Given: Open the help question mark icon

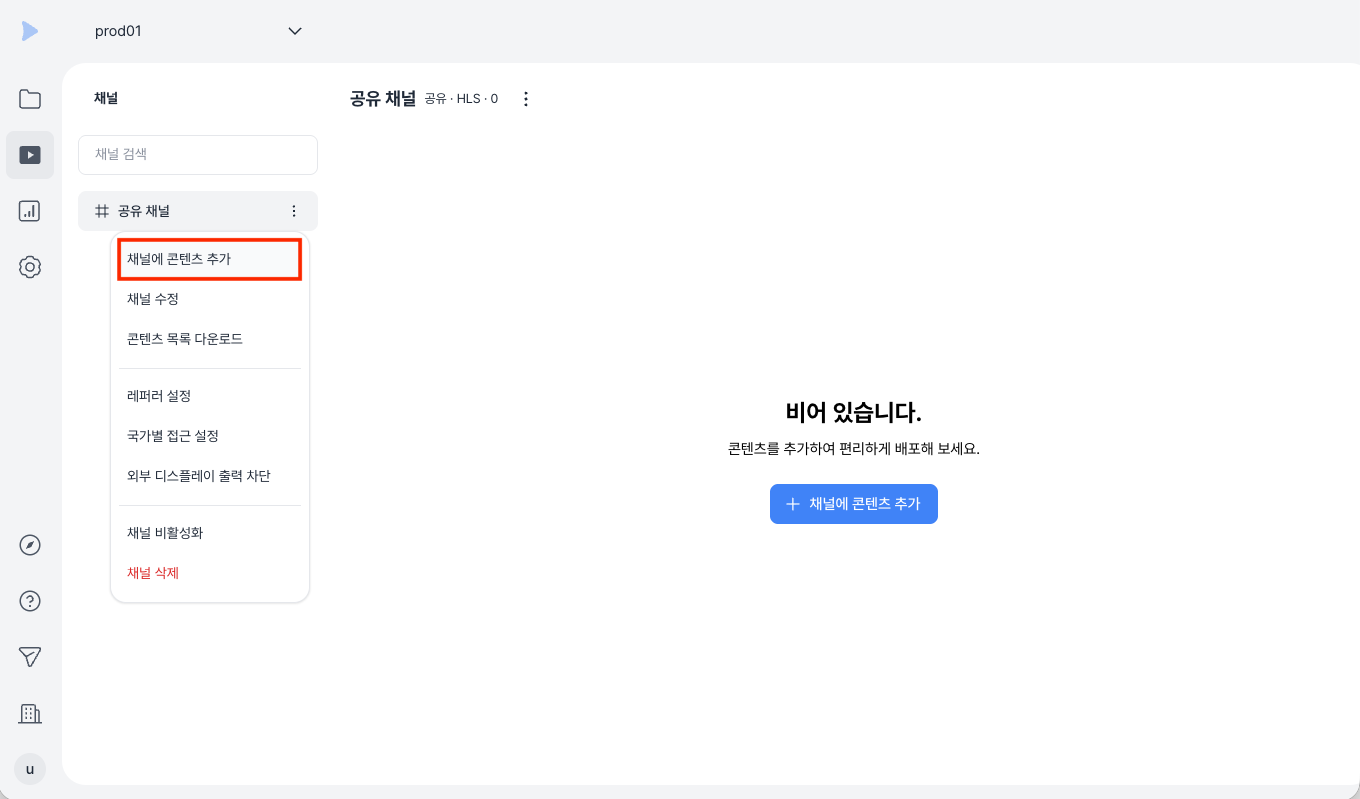Looking at the screenshot, I should point(30,601).
